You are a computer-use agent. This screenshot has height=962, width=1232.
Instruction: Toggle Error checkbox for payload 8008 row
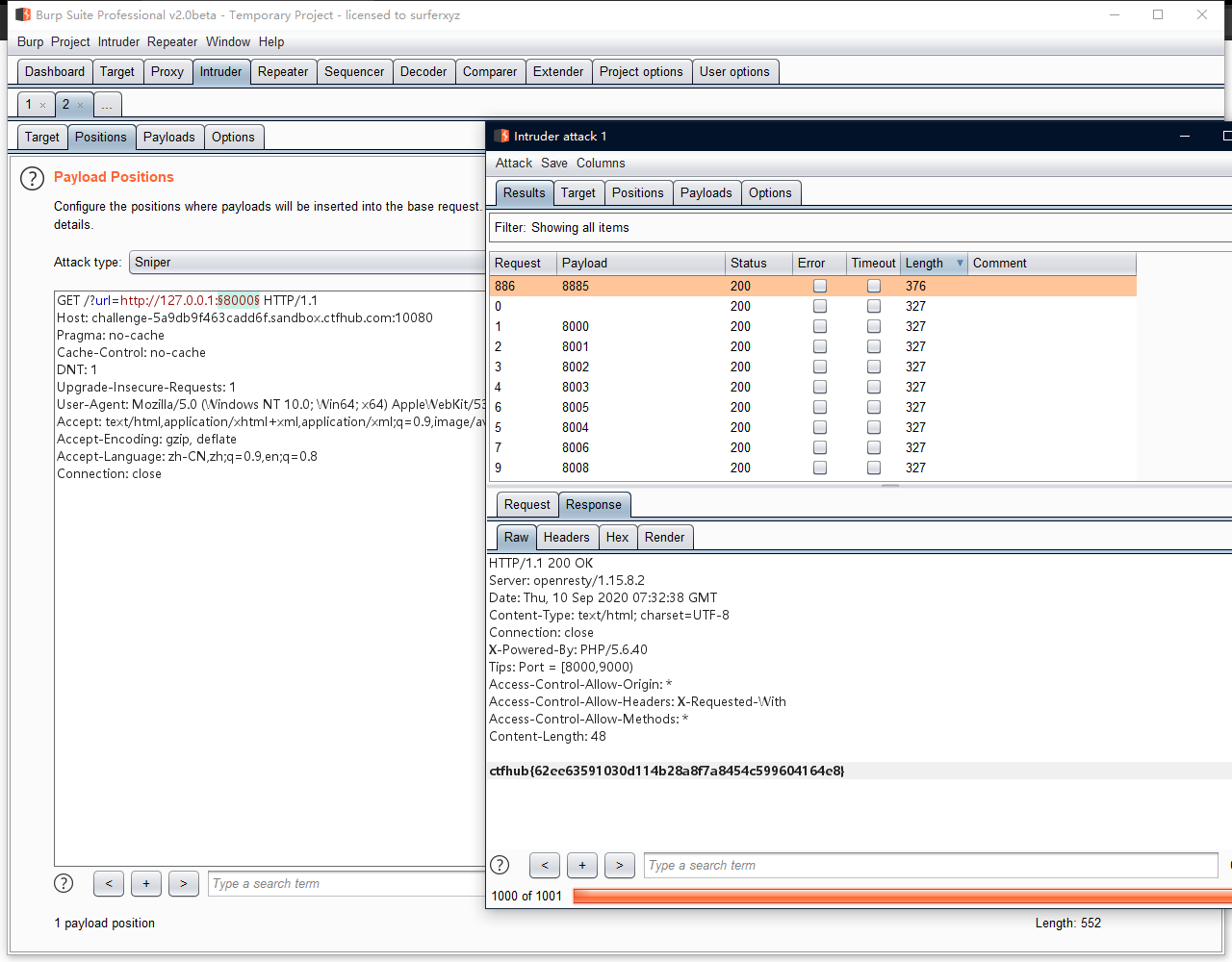click(820, 468)
